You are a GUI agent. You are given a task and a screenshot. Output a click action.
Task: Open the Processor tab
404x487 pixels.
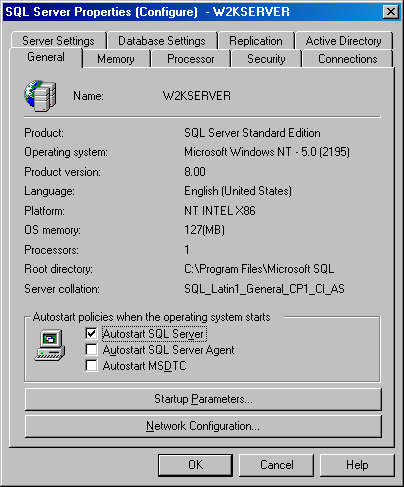(190, 59)
